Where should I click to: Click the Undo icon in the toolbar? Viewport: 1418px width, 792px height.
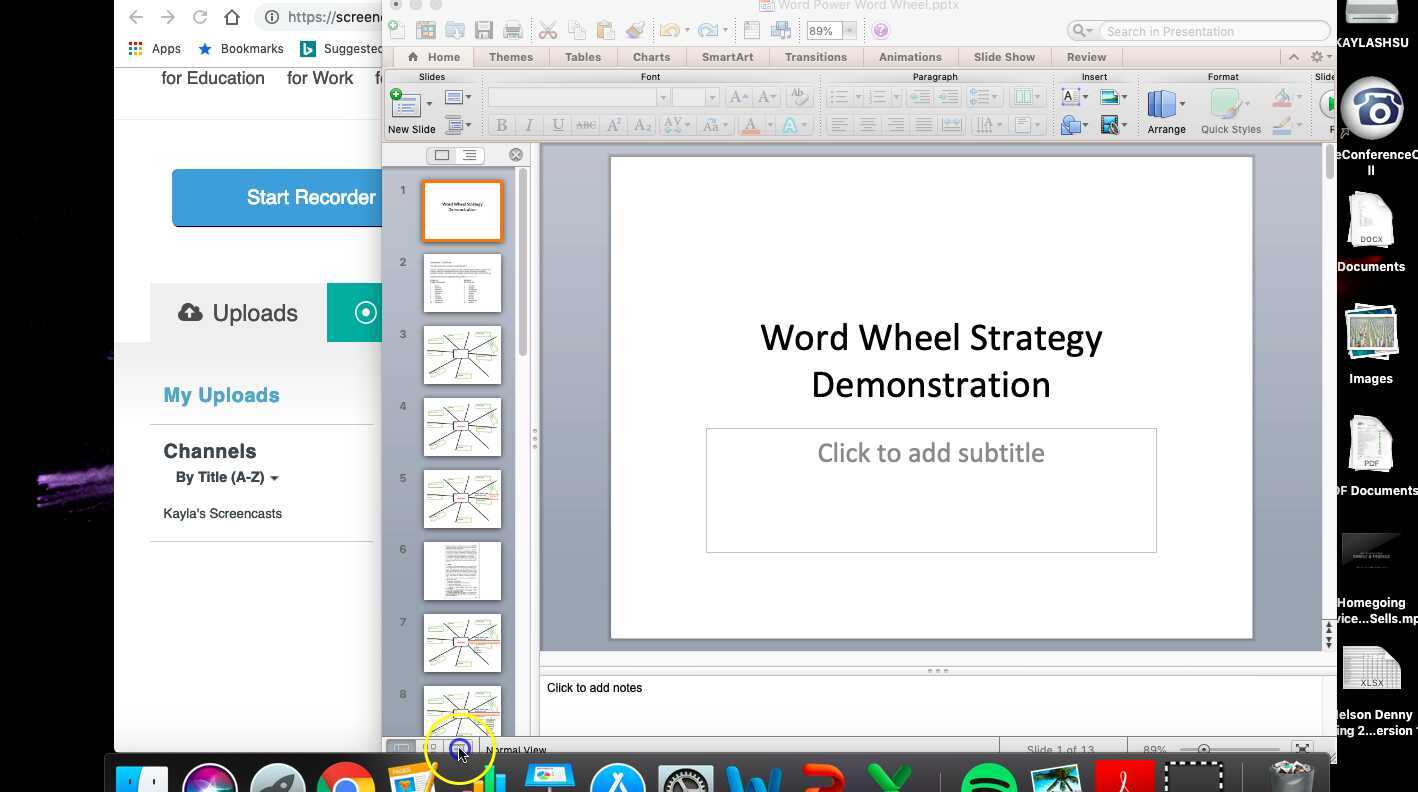pos(668,30)
